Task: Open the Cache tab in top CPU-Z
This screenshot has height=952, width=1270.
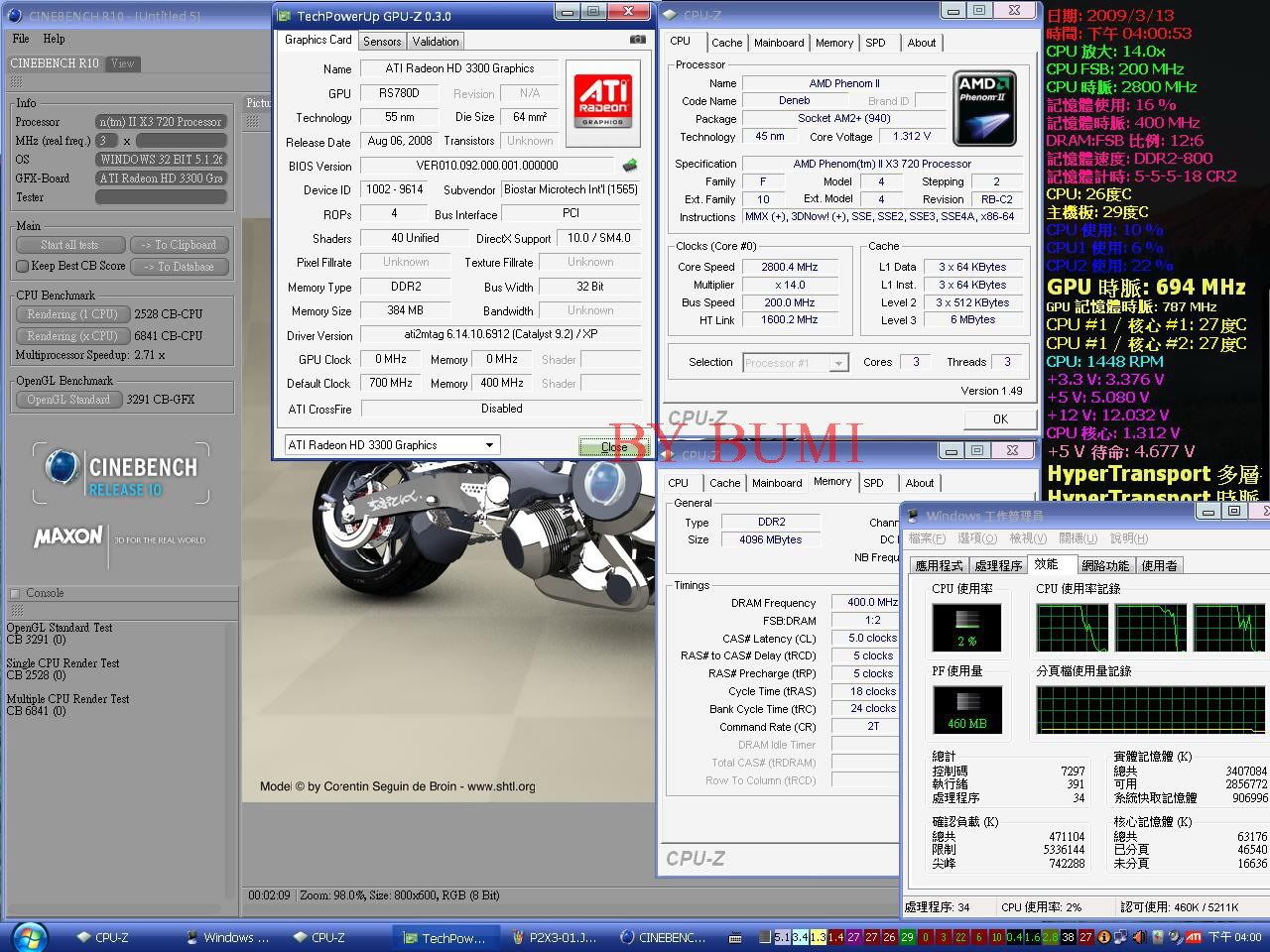Action: click(x=726, y=43)
